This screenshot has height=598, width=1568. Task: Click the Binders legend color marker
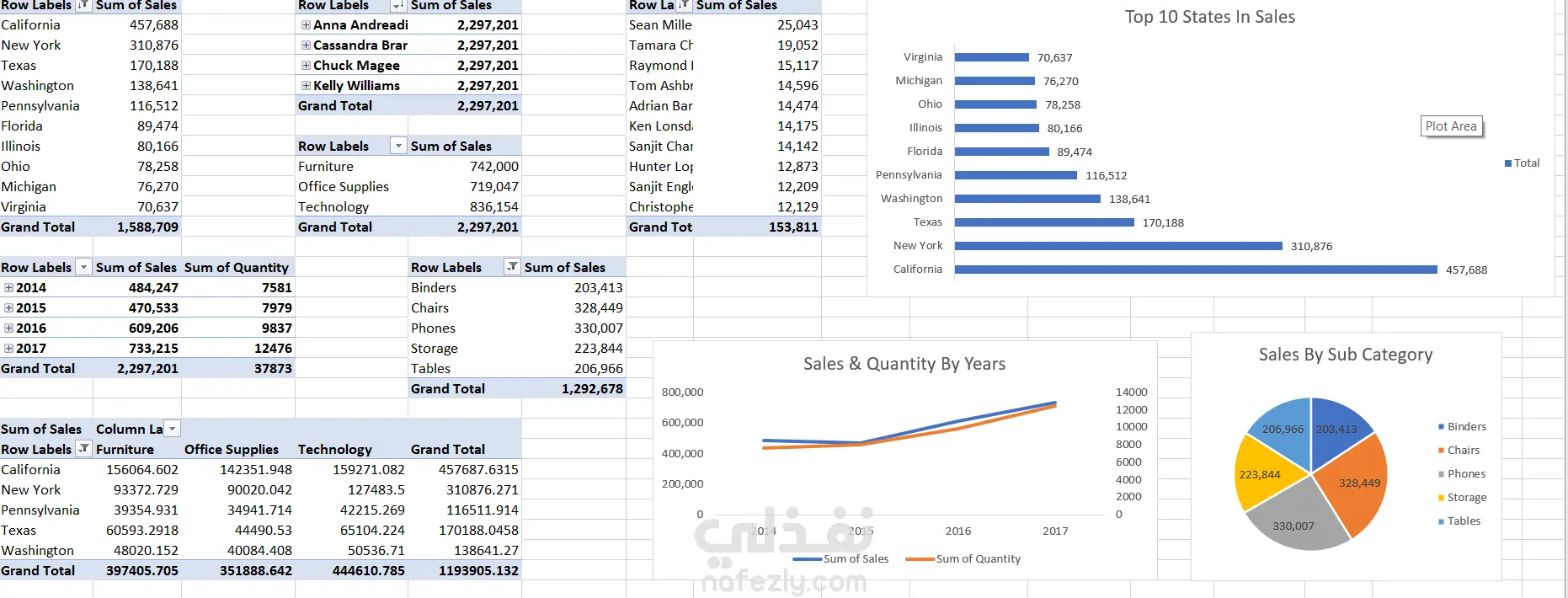click(1441, 427)
